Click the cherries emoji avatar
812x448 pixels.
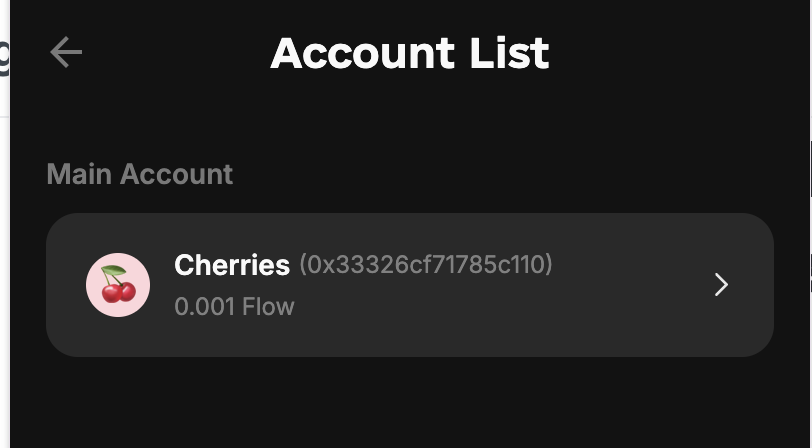118,285
